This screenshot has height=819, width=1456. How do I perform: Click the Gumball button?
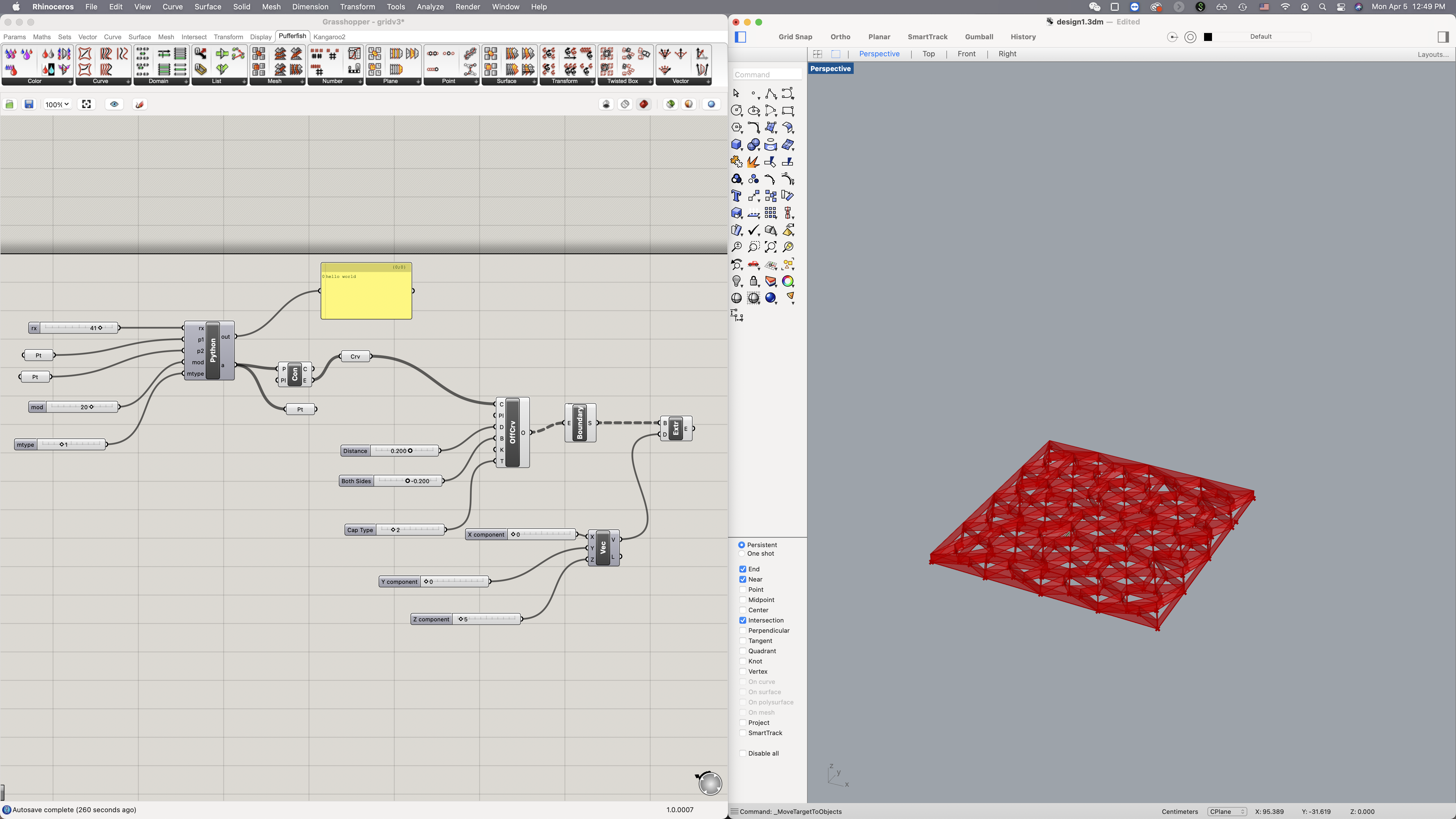979,37
